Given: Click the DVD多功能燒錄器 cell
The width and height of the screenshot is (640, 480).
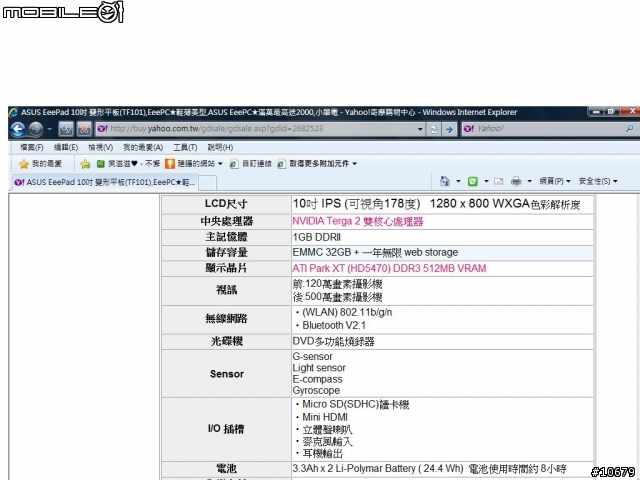Looking at the screenshot, I should pos(442,341).
